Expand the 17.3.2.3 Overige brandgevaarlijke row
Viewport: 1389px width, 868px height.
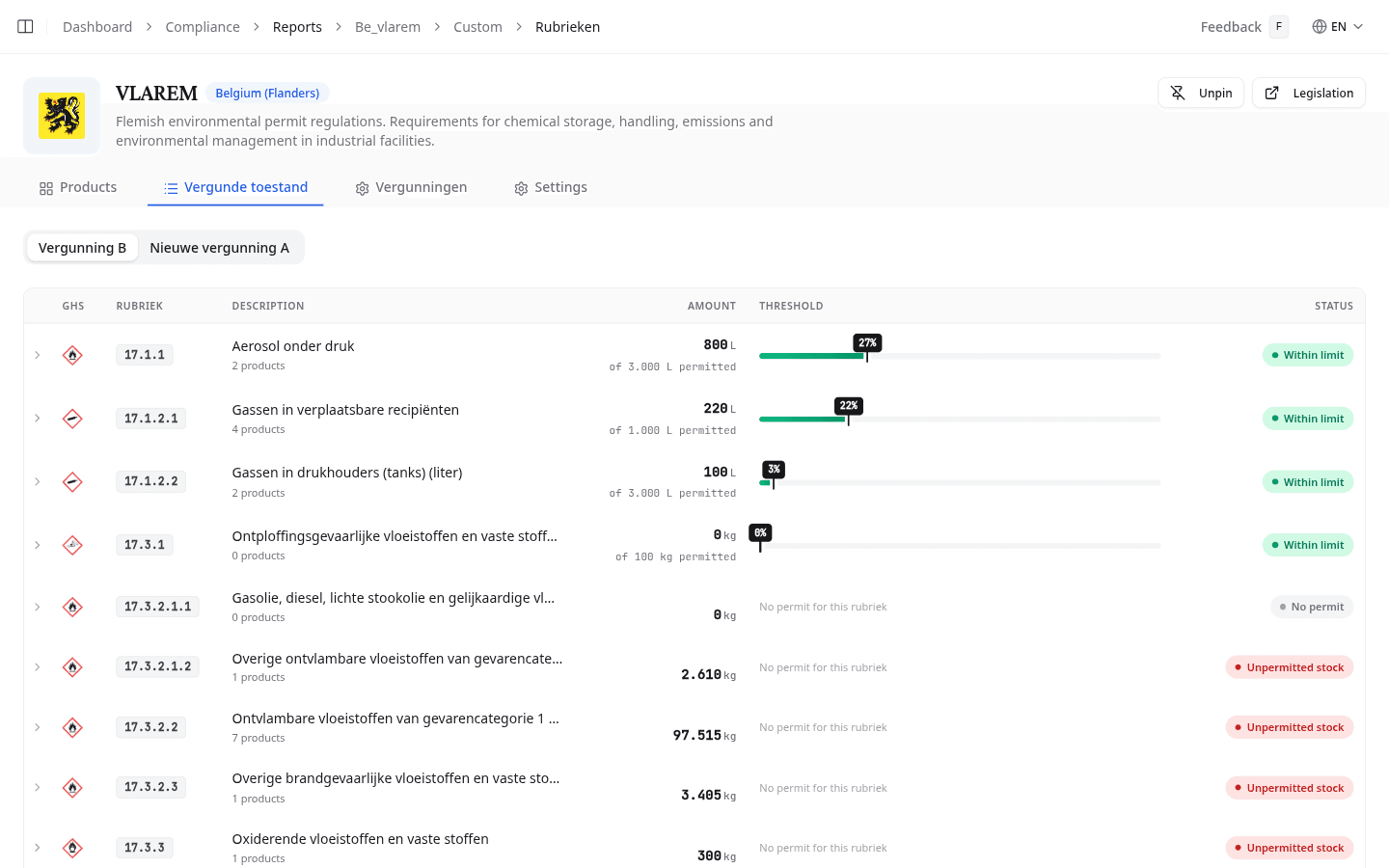point(38,787)
